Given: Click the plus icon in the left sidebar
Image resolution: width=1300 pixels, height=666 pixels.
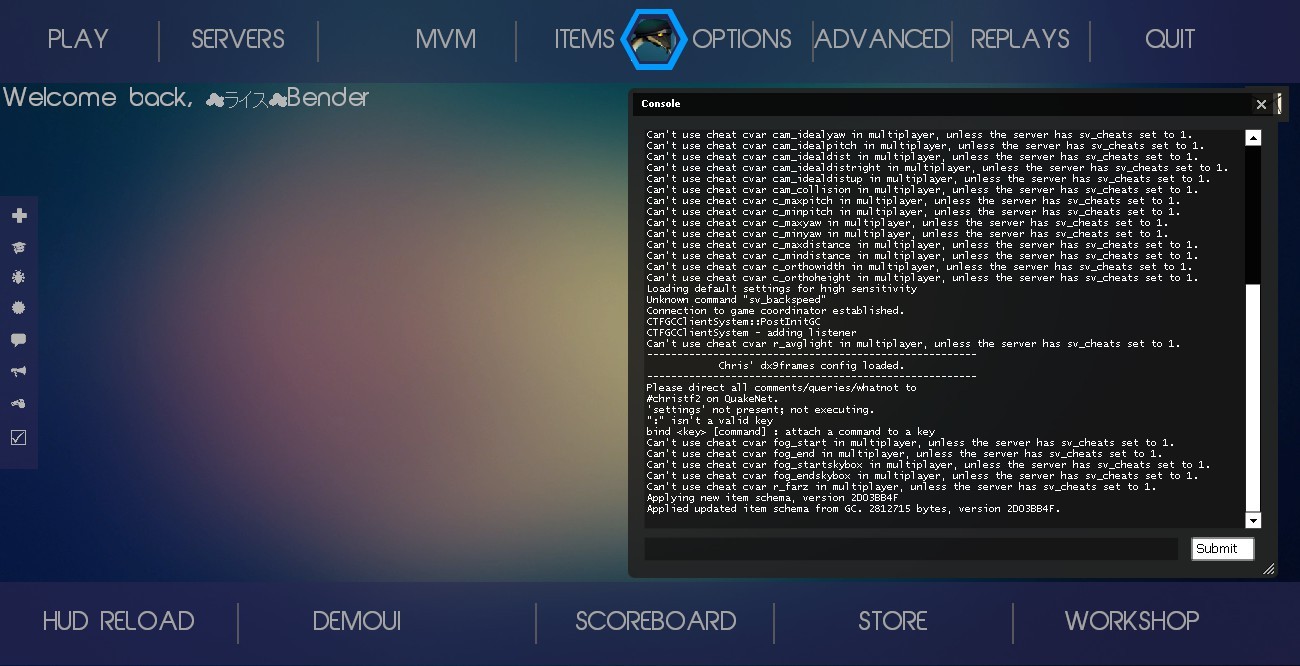Looking at the screenshot, I should [18, 215].
